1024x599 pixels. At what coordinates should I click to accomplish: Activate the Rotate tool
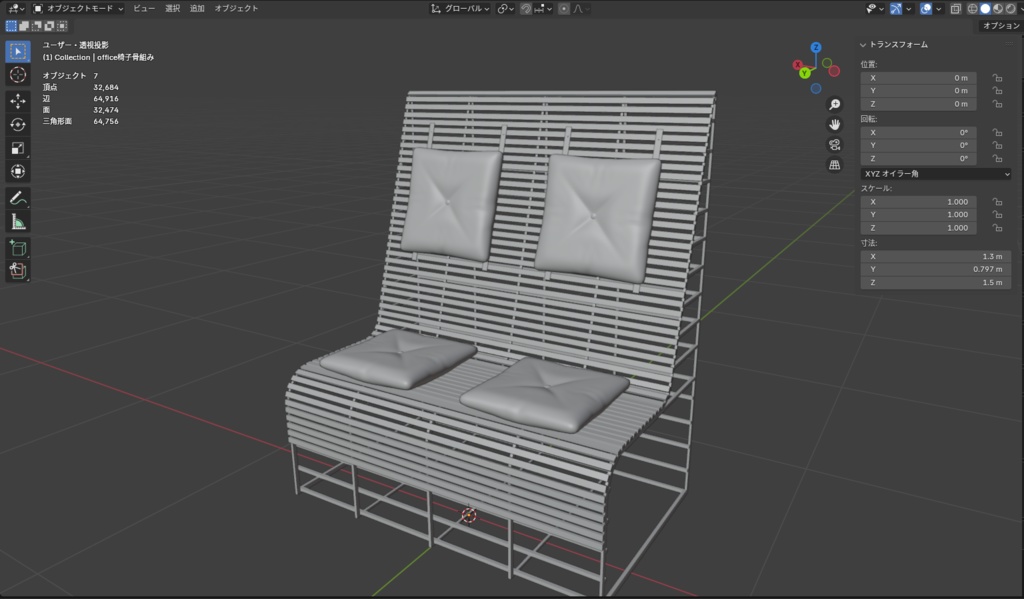pyautogui.click(x=18, y=124)
